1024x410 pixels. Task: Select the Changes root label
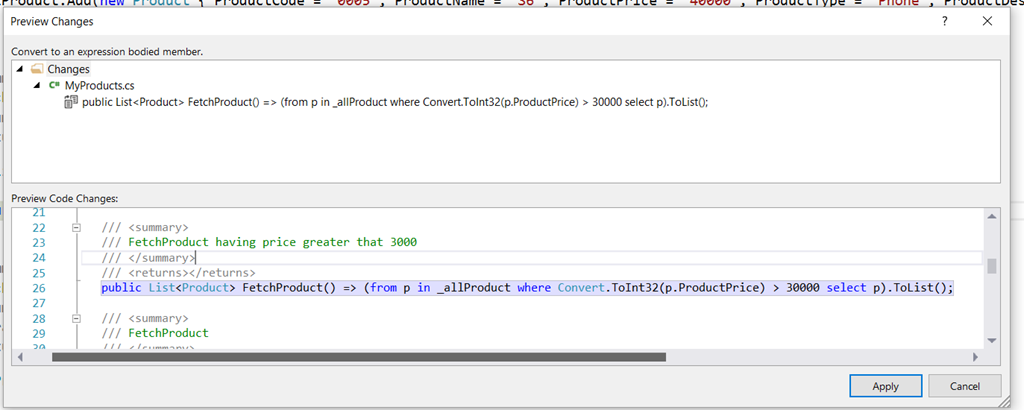(x=68, y=69)
